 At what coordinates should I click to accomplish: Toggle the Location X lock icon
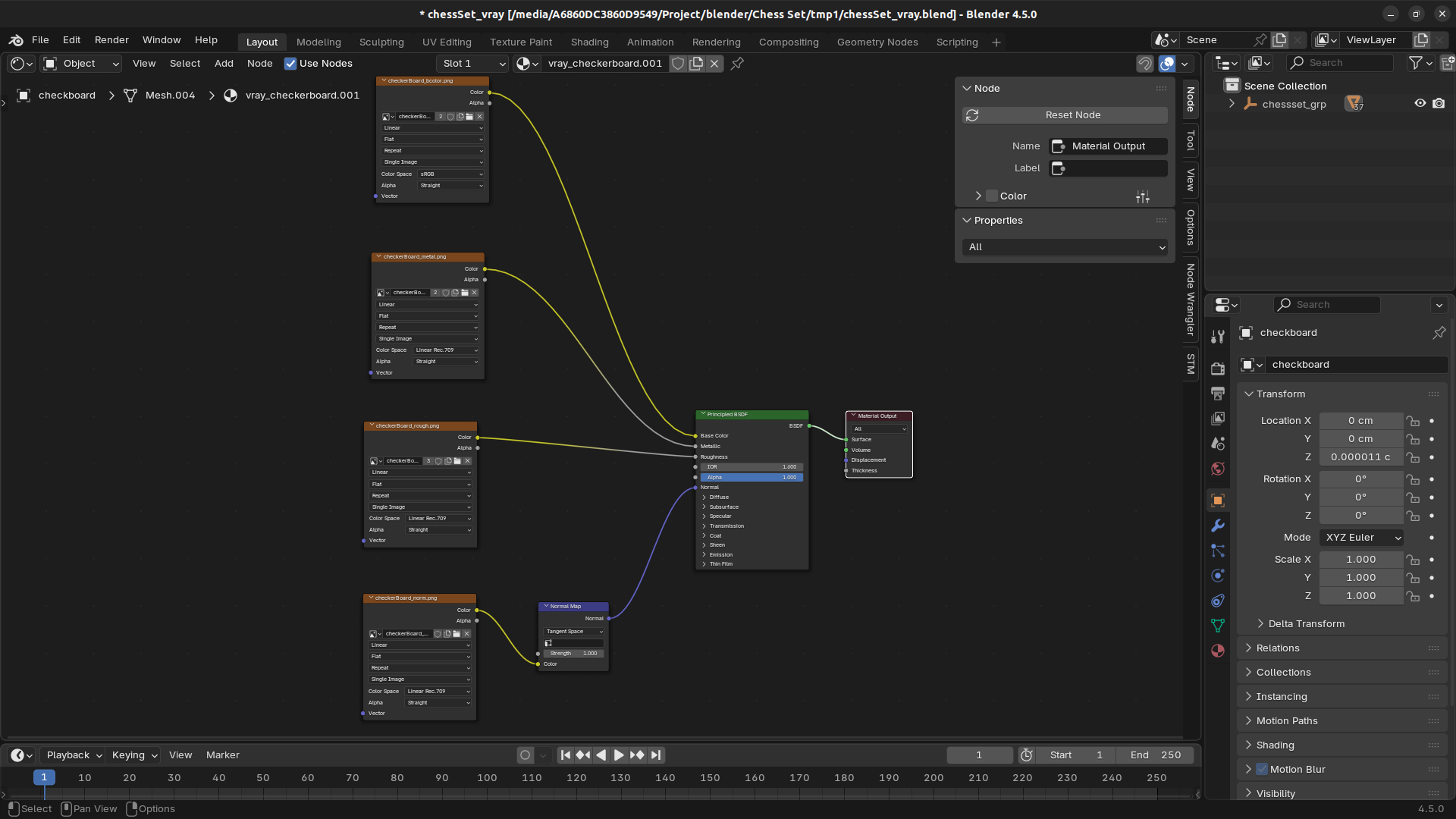[1412, 421]
